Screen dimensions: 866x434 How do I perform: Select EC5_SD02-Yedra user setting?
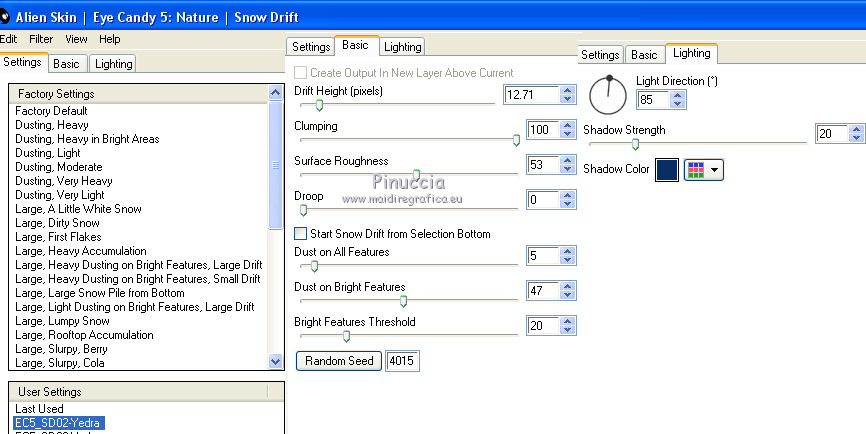58,424
